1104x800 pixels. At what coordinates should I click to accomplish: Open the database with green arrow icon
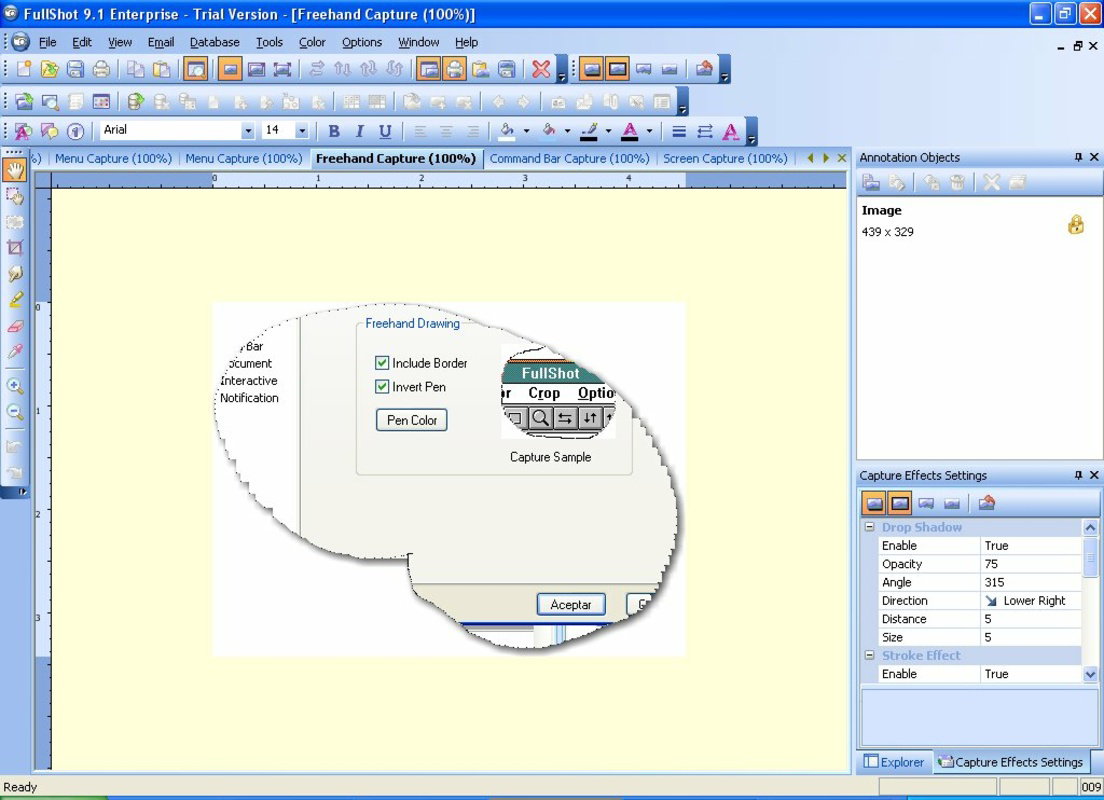coord(135,102)
